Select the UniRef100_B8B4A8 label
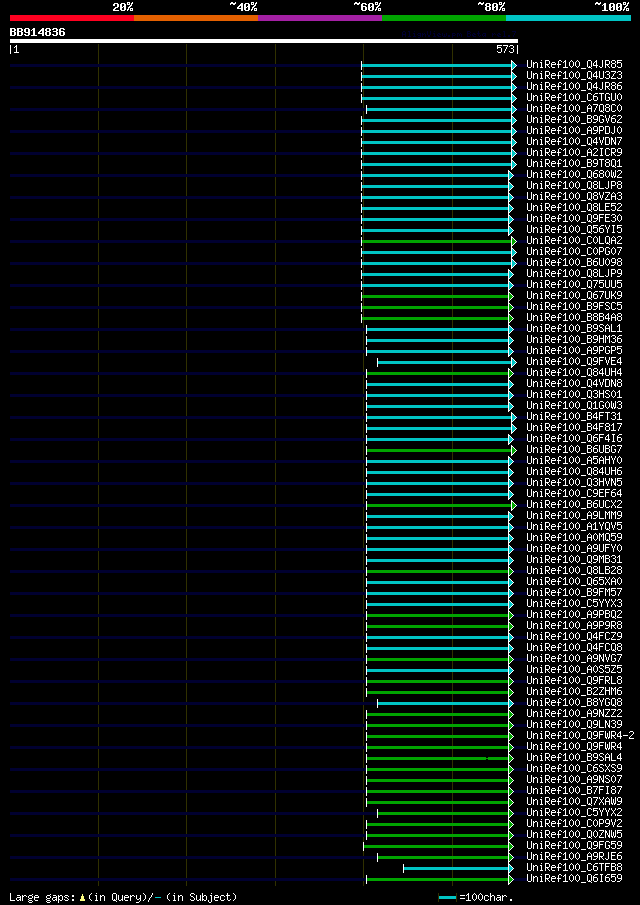 (574, 317)
